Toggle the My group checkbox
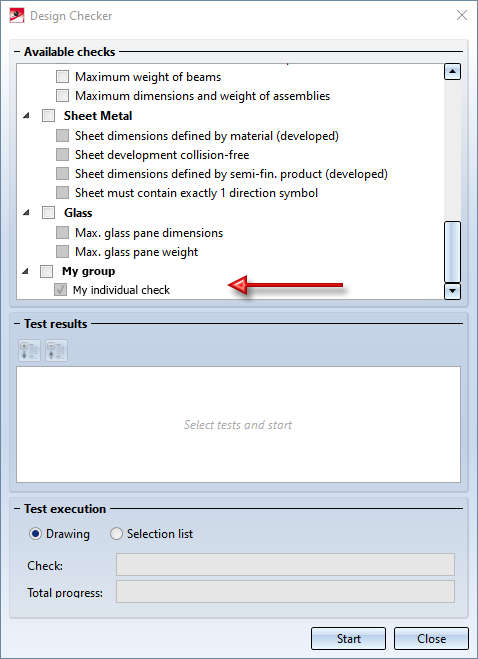478x659 pixels. 46,272
